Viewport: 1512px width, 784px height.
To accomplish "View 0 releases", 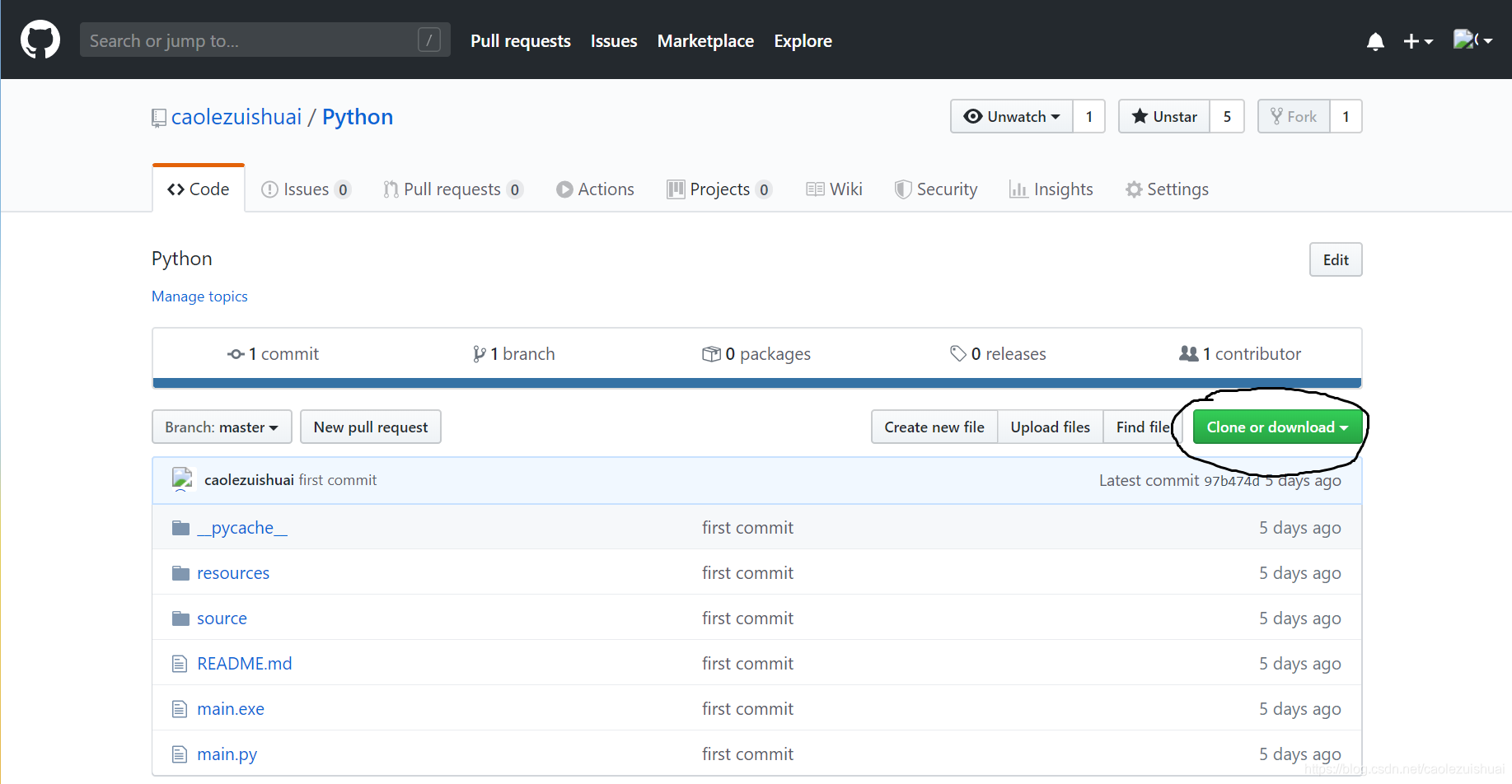I will 998,354.
